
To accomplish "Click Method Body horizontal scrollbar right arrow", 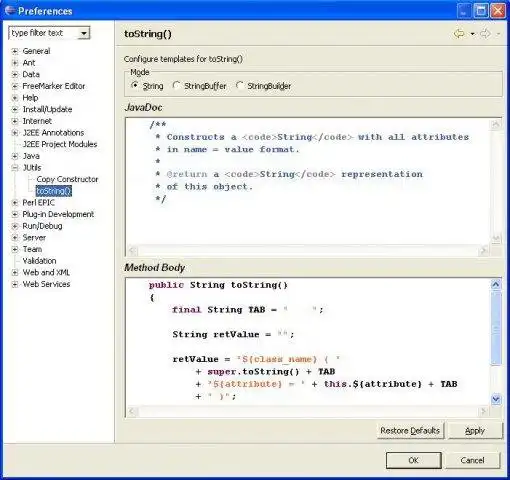I will click(483, 411).
